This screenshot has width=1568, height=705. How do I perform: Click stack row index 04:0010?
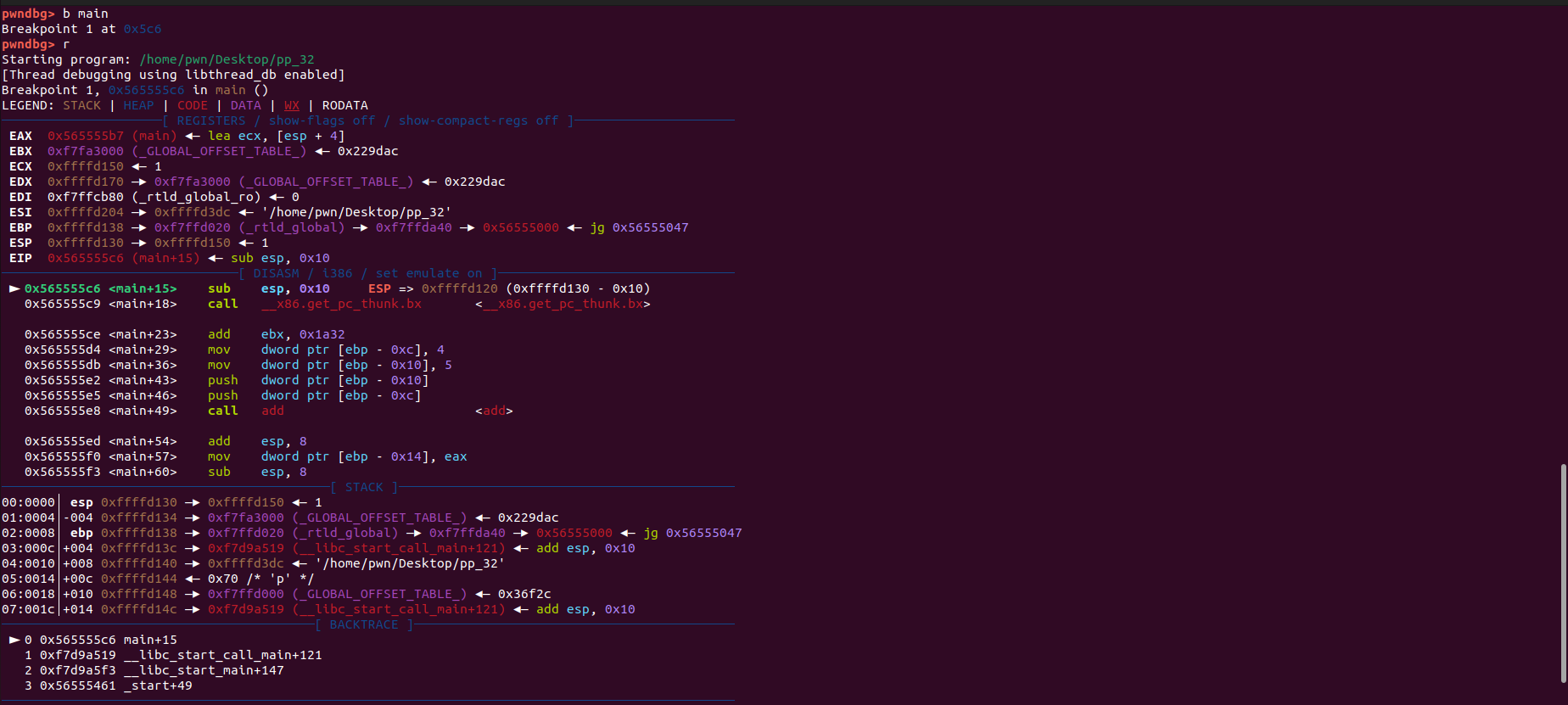pyautogui.click(x=28, y=563)
